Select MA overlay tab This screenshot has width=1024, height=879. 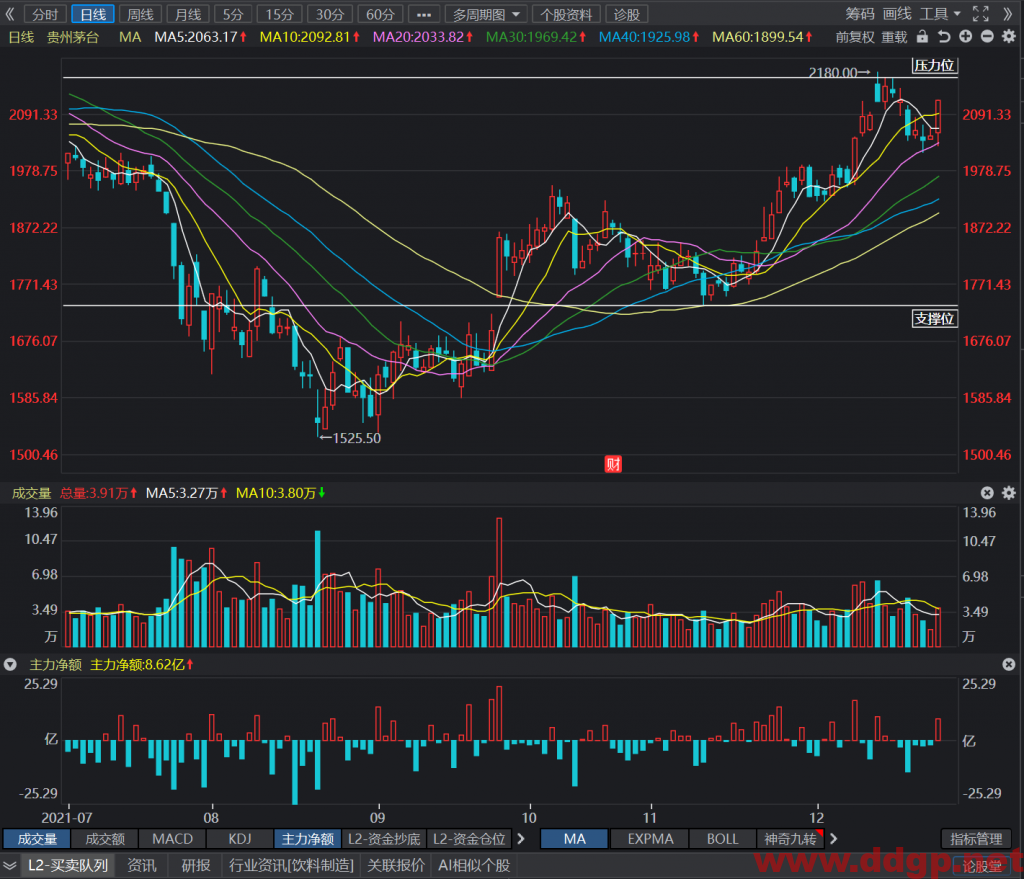coord(575,839)
